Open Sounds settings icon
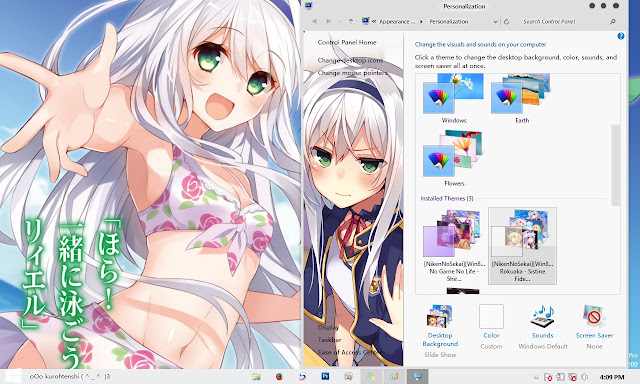This screenshot has height=384, width=640. pyautogui.click(x=542, y=317)
